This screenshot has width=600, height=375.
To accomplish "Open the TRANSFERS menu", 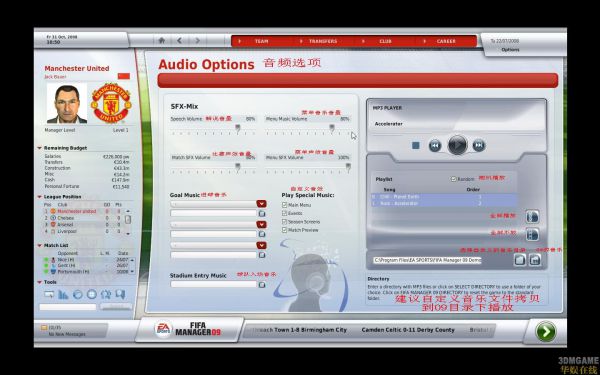I will [x=323, y=41].
